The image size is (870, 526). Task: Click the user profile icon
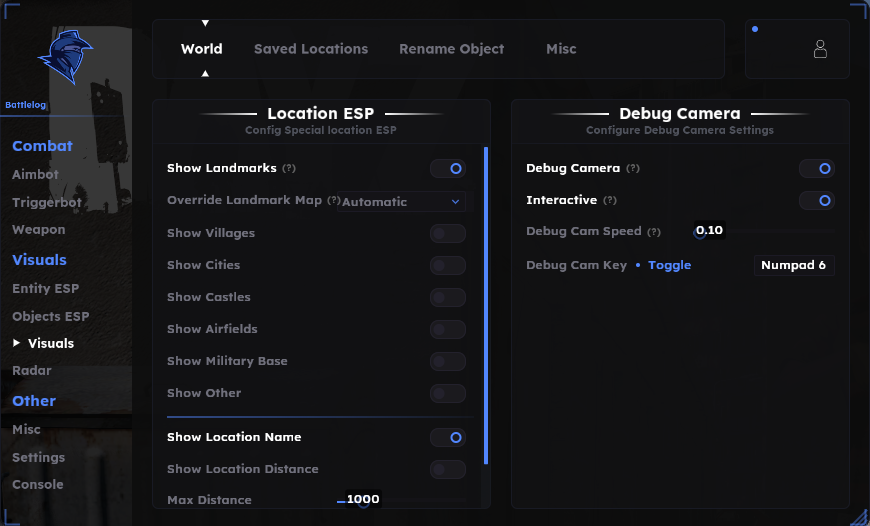[820, 49]
